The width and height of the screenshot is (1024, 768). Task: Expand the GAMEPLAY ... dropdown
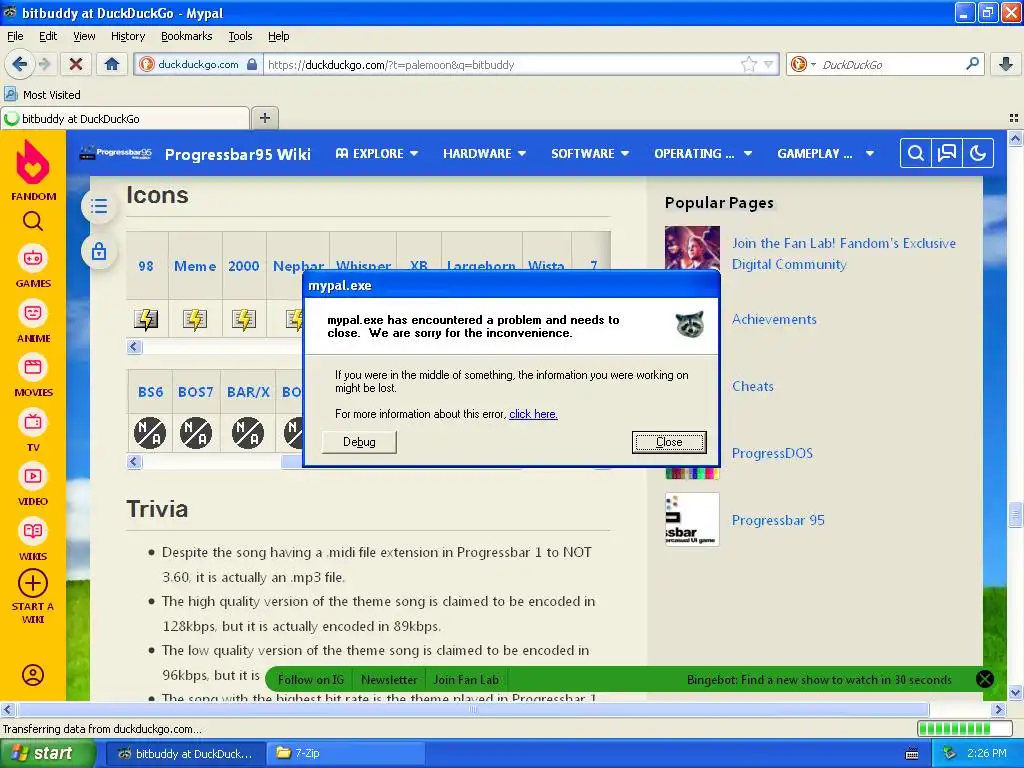pos(825,153)
